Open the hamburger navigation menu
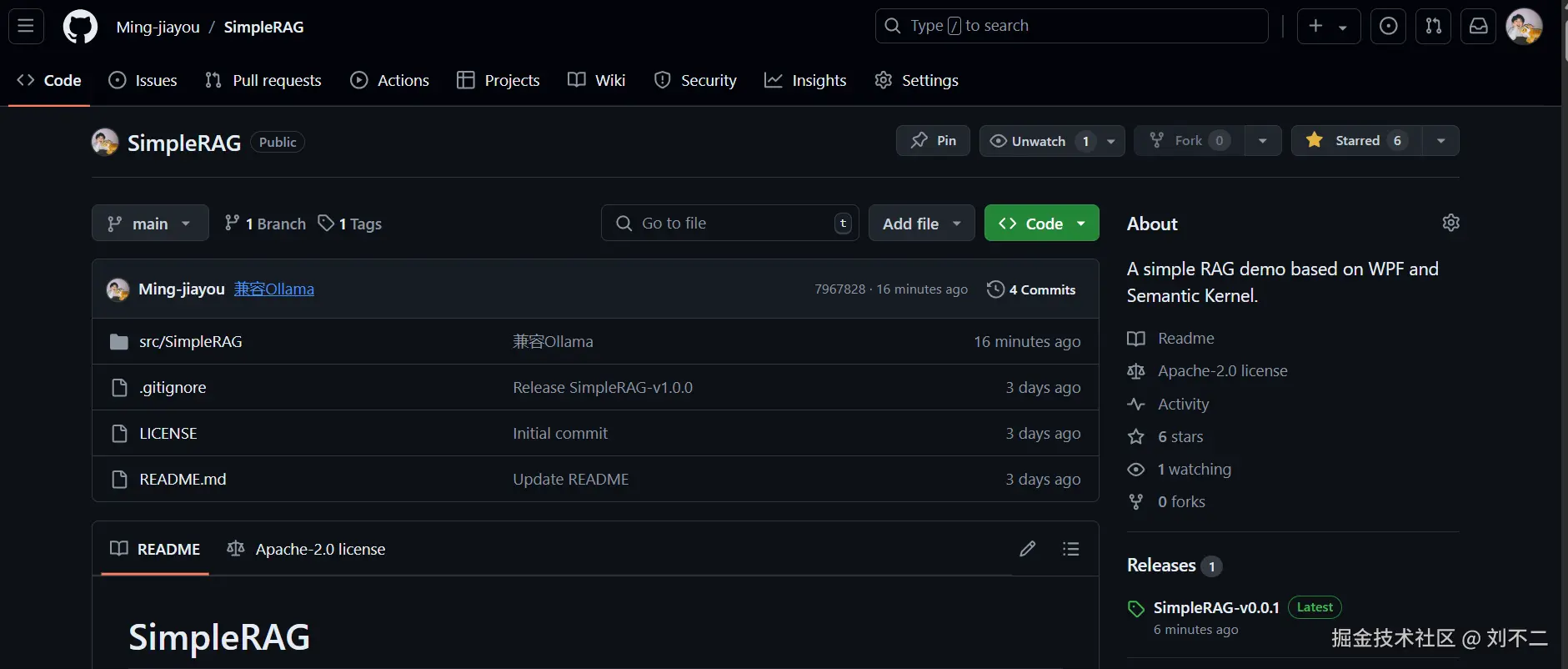This screenshot has height=669, width=1568. click(x=26, y=26)
